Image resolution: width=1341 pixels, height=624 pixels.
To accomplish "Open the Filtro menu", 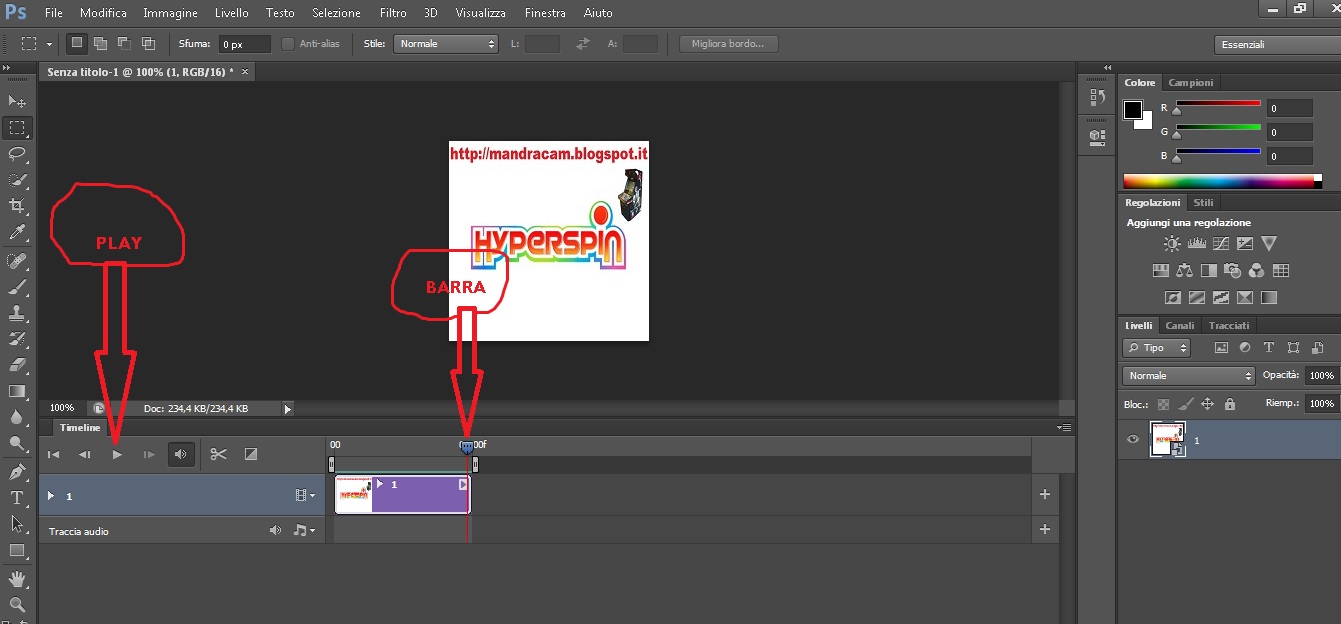I will [392, 13].
